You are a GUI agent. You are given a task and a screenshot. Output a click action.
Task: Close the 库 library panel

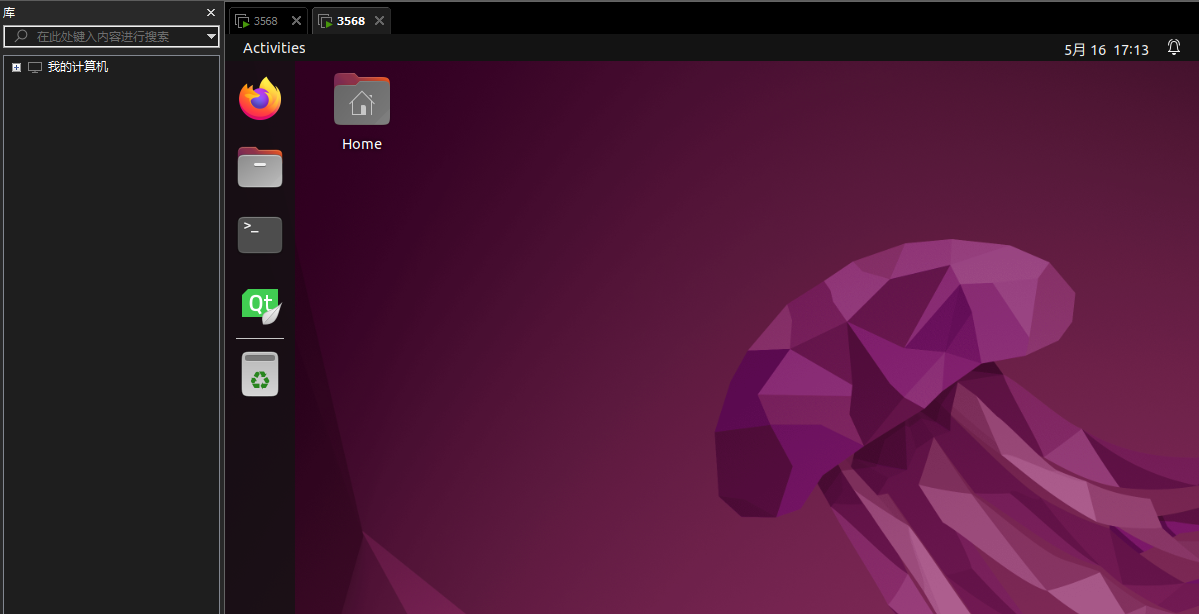(211, 12)
